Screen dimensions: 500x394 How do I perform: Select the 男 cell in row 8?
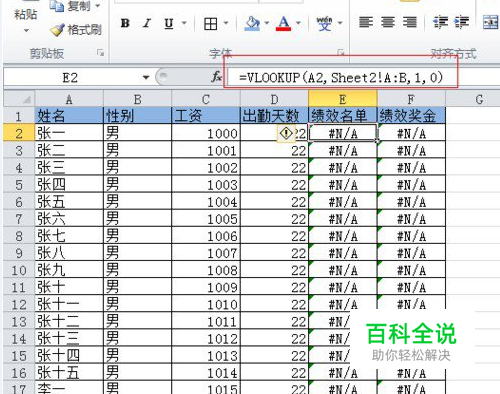pyautogui.click(x=137, y=236)
